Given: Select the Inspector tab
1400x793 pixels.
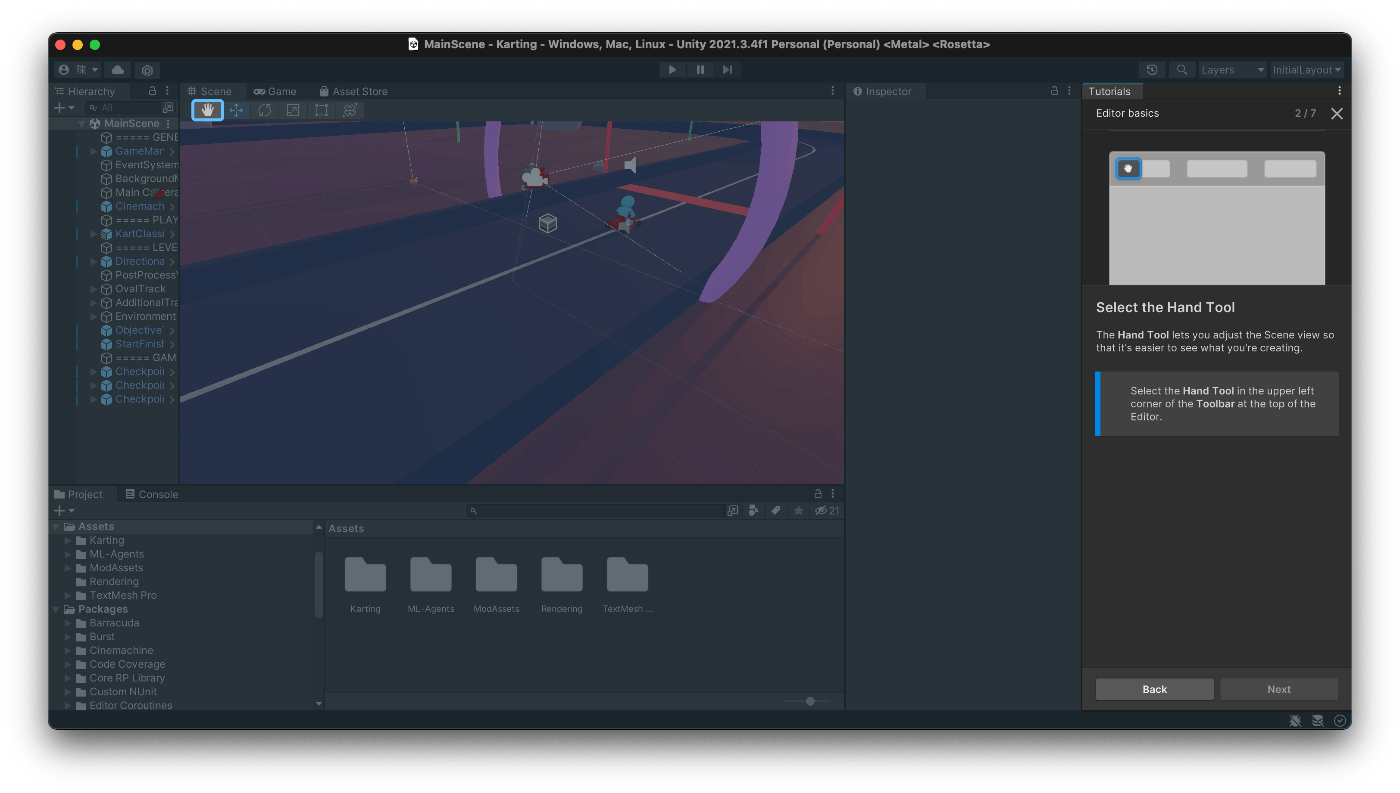Looking at the screenshot, I should [x=882, y=91].
